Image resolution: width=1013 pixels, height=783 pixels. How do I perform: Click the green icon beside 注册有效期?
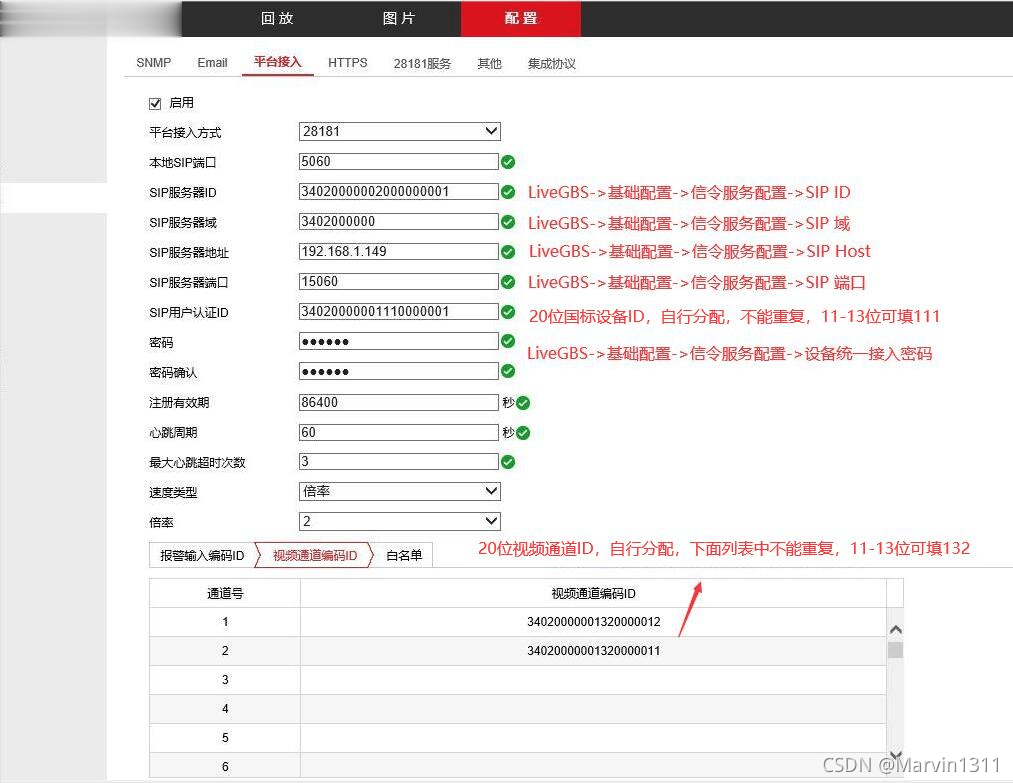point(522,403)
